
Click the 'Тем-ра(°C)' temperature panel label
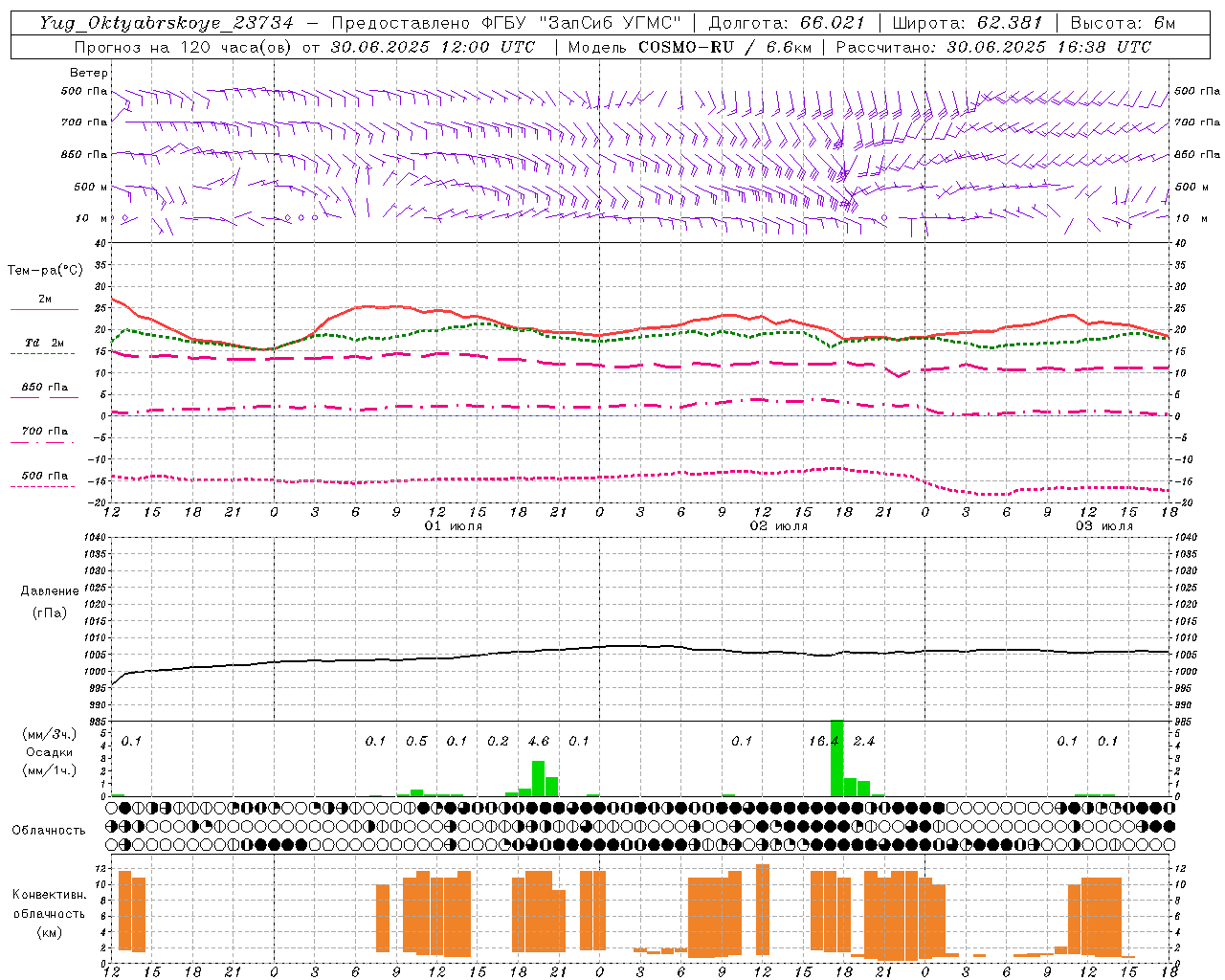(x=45, y=271)
